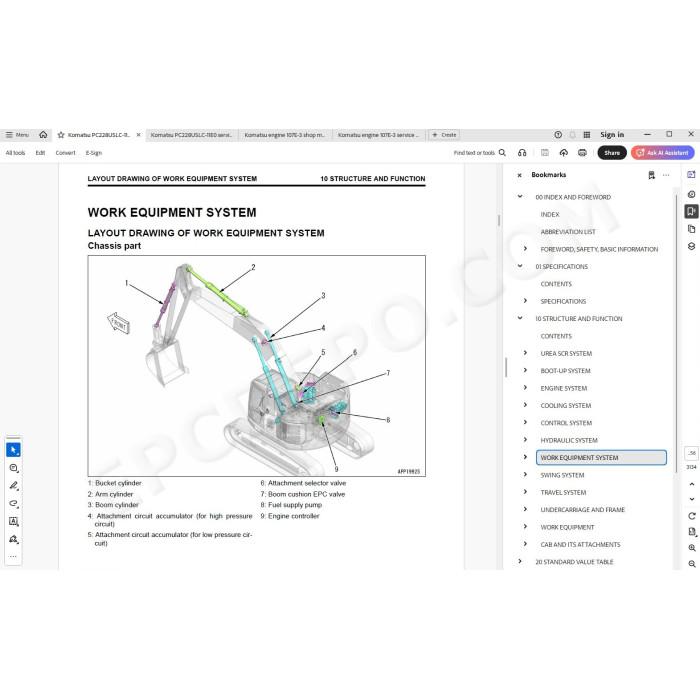The height and width of the screenshot is (700, 700).
Task: Open the Convert menu
Action: coord(65,153)
